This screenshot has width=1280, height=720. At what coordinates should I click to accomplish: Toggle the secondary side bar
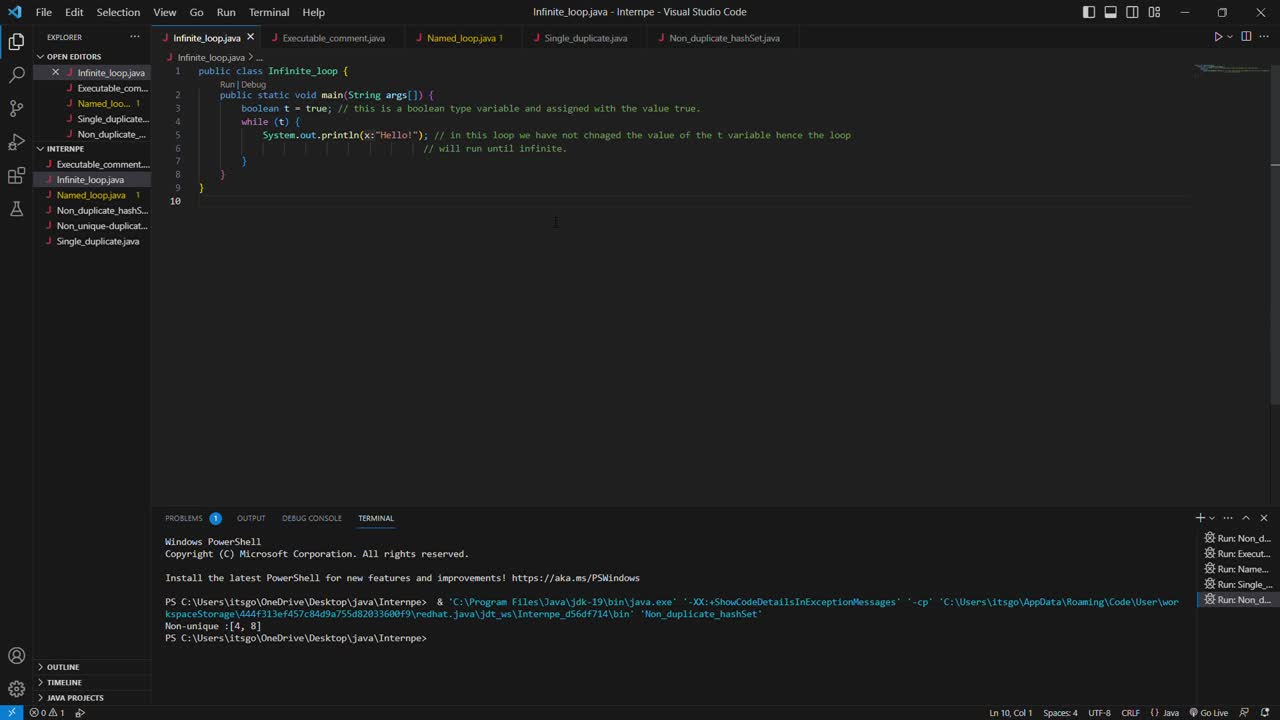1133,12
